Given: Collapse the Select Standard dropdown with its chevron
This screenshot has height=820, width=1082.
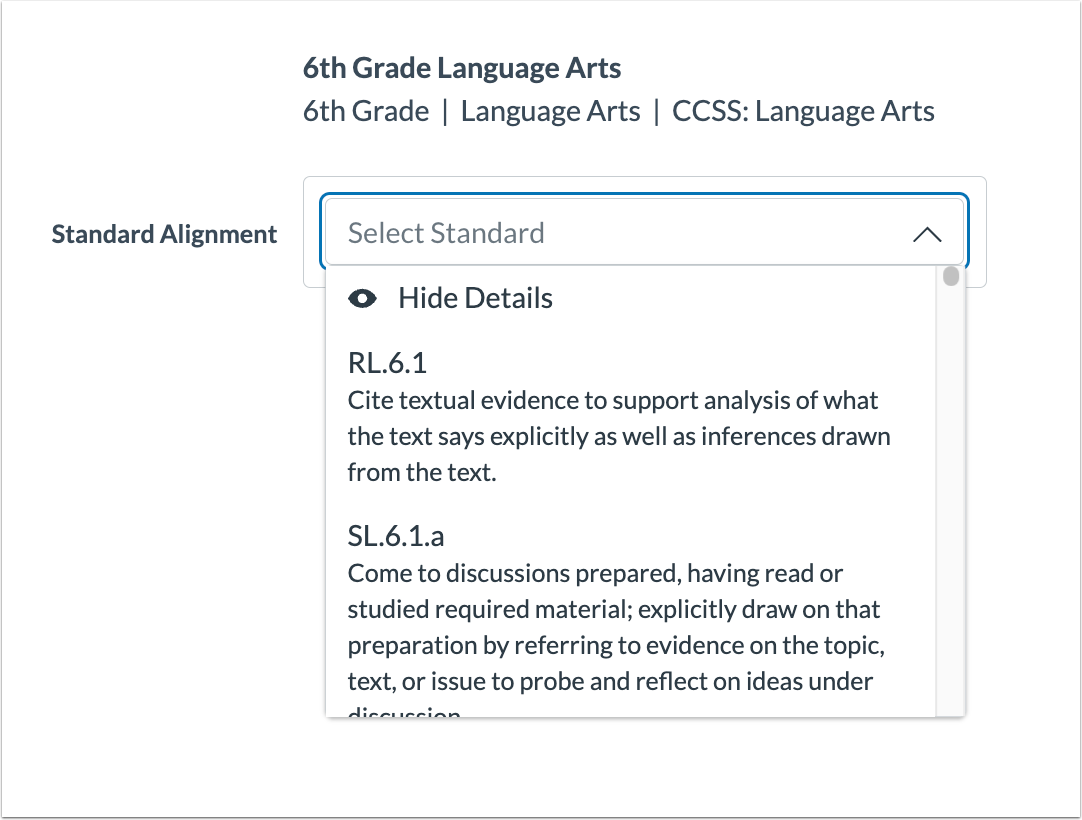Looking at the screenshot, I should [x=928, y=233].
